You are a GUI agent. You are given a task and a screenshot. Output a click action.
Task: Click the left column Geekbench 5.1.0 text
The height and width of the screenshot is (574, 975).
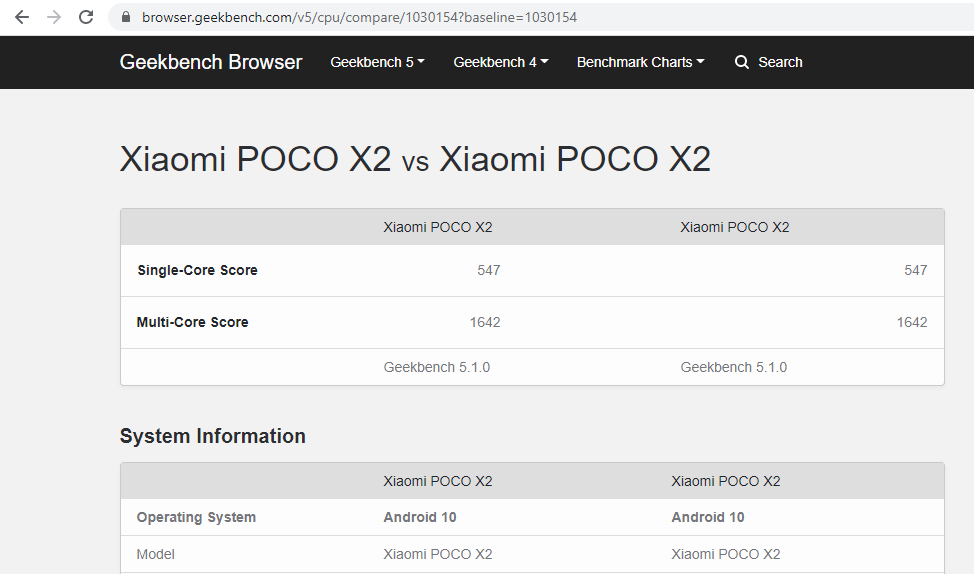click(x=436, y=367)
